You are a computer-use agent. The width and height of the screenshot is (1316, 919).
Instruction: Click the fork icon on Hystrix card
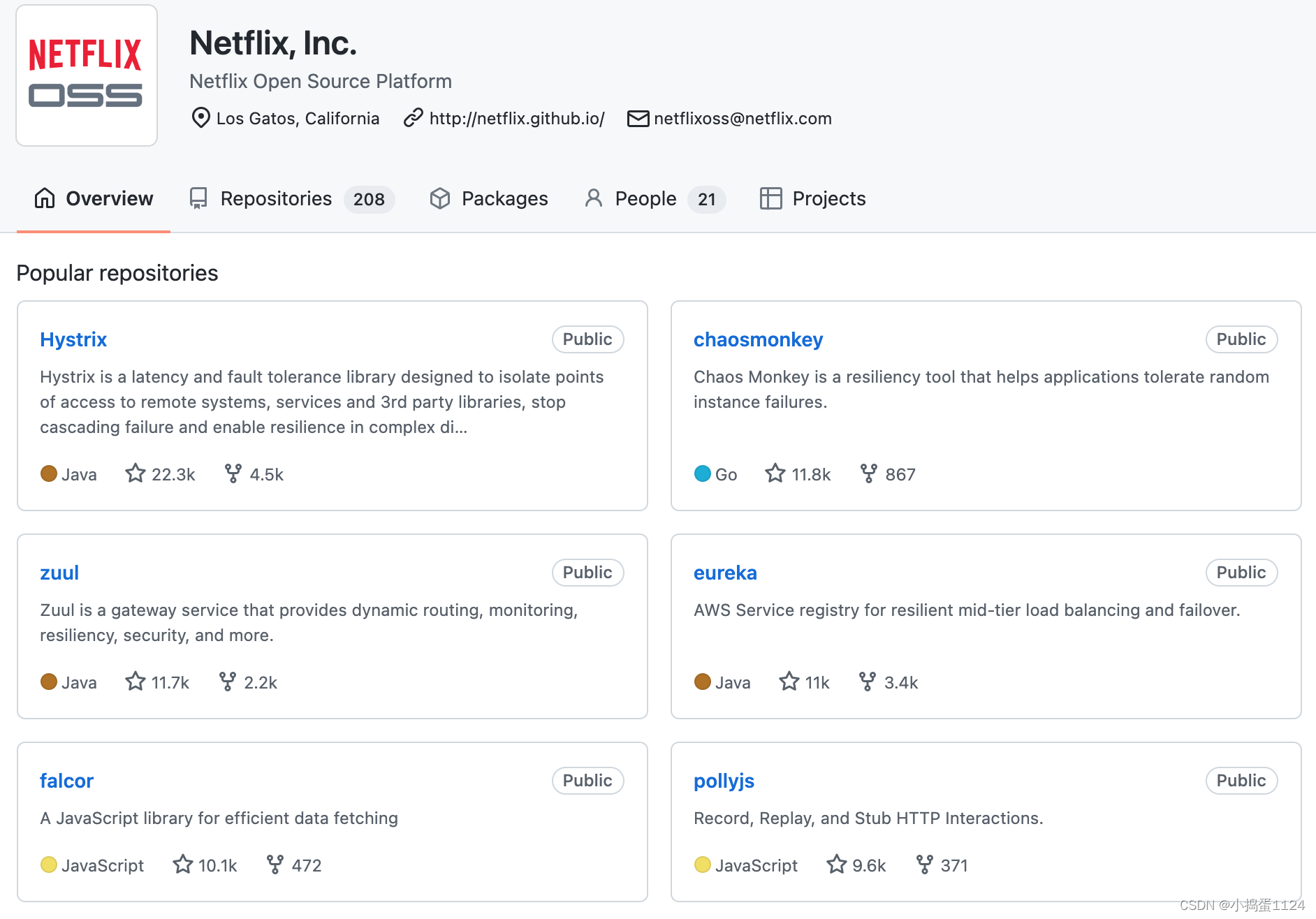point(233,473)
